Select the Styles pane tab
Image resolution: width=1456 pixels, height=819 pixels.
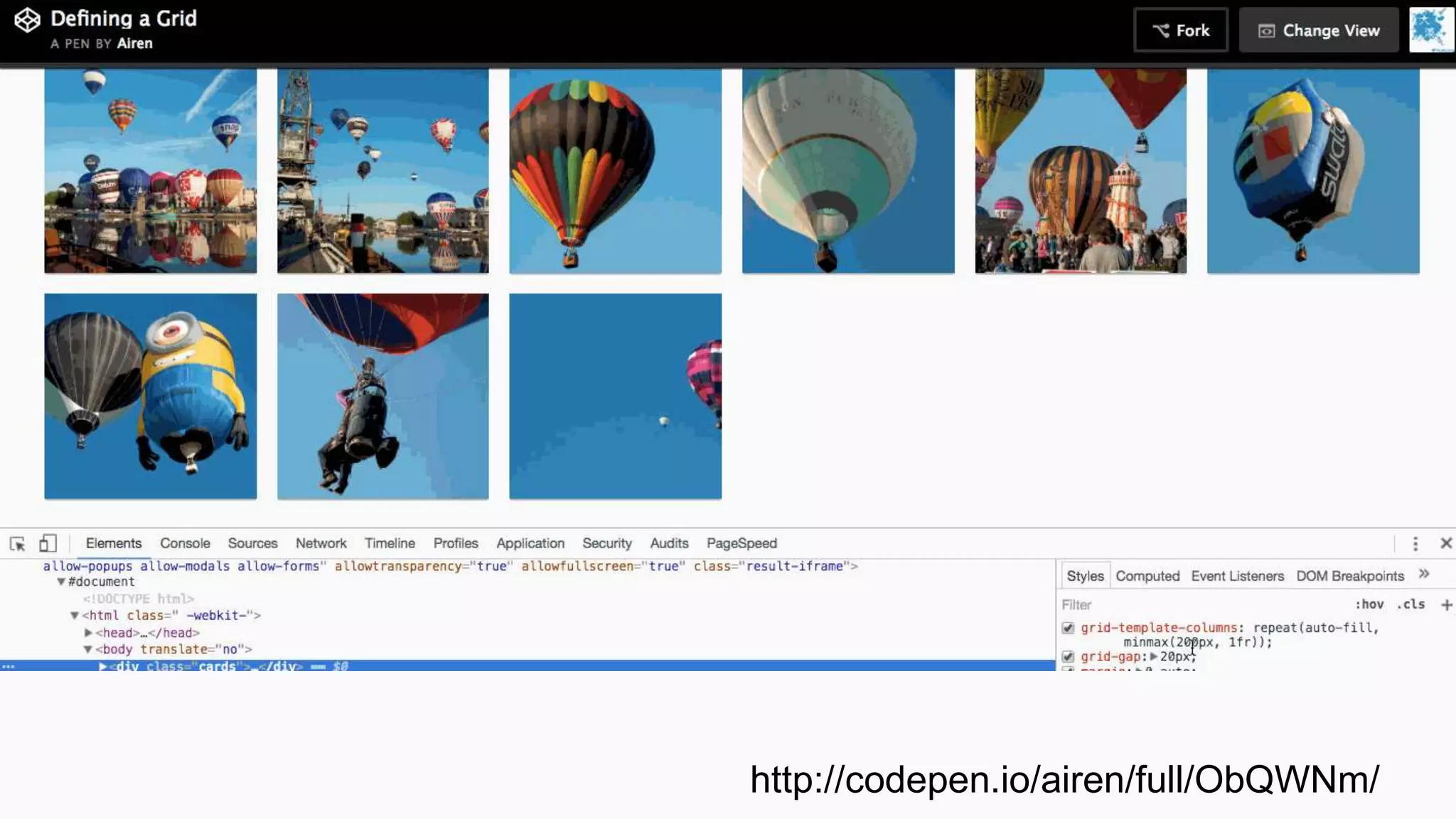pyautogui.click(x=1085, y=576)
